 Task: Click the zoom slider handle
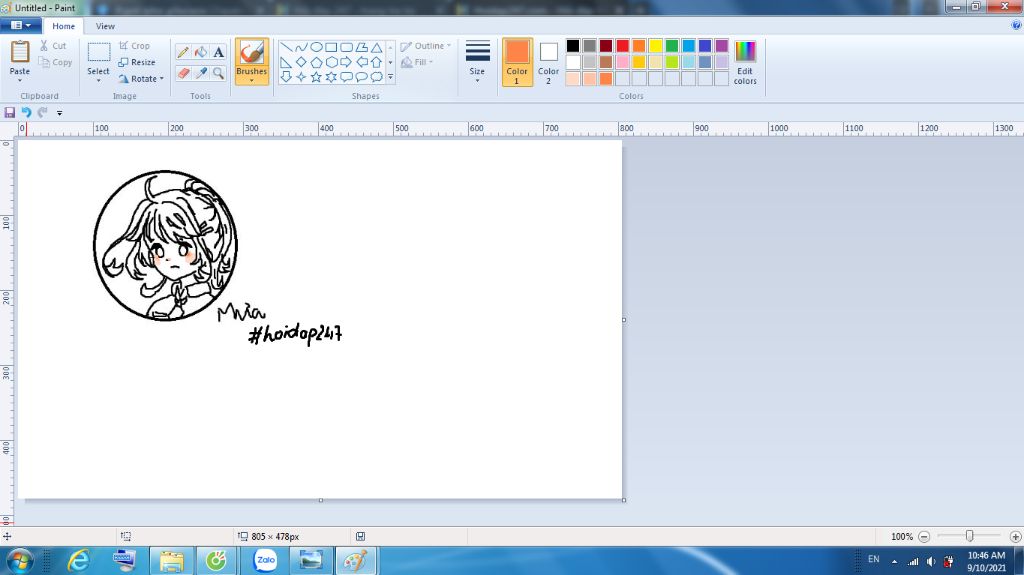[x=970, y=536]
